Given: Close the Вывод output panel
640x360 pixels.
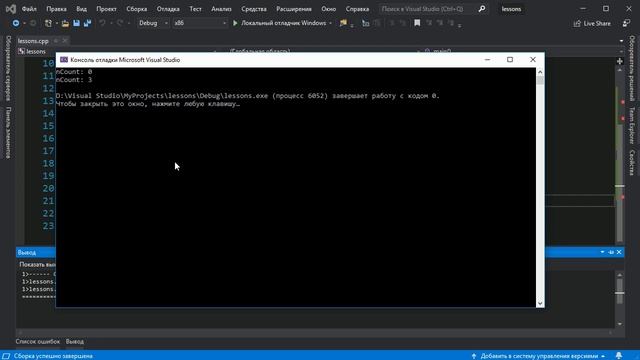Looking at the screenshot, I should point(619,252).
